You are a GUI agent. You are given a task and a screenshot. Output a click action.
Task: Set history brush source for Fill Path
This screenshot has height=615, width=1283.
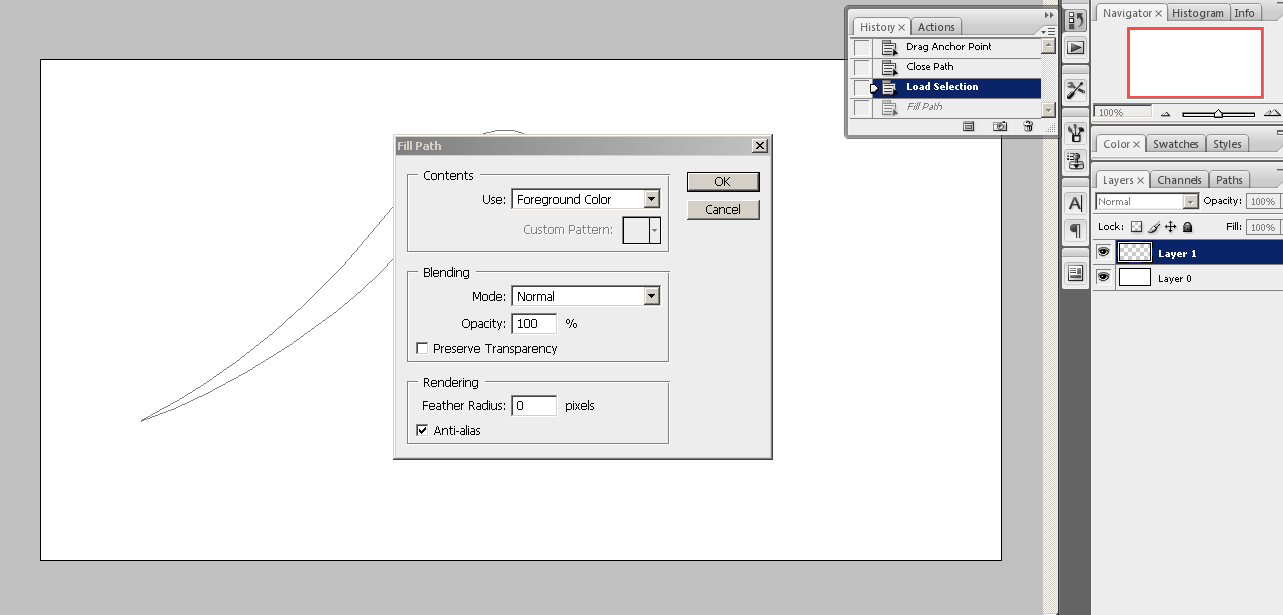point(861,107)
